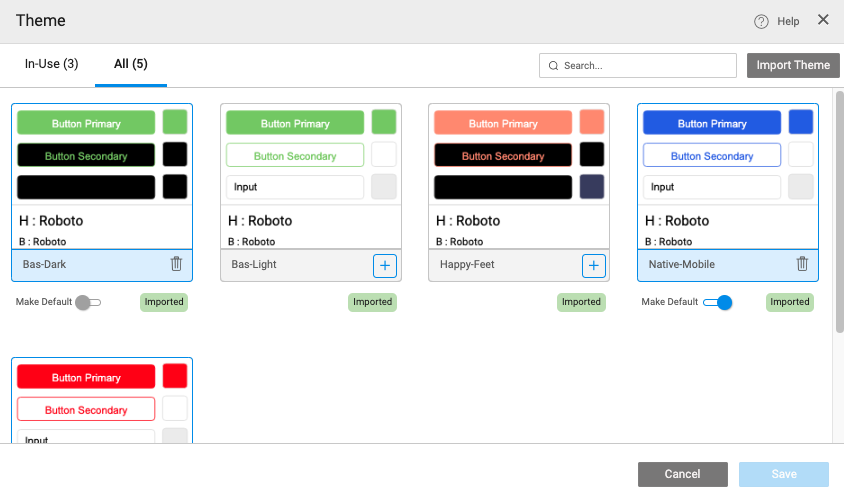The height and width of the screenshot is (501, 844).
Task: Open Help via the question mark icon
Action: (x=761, y=21)
